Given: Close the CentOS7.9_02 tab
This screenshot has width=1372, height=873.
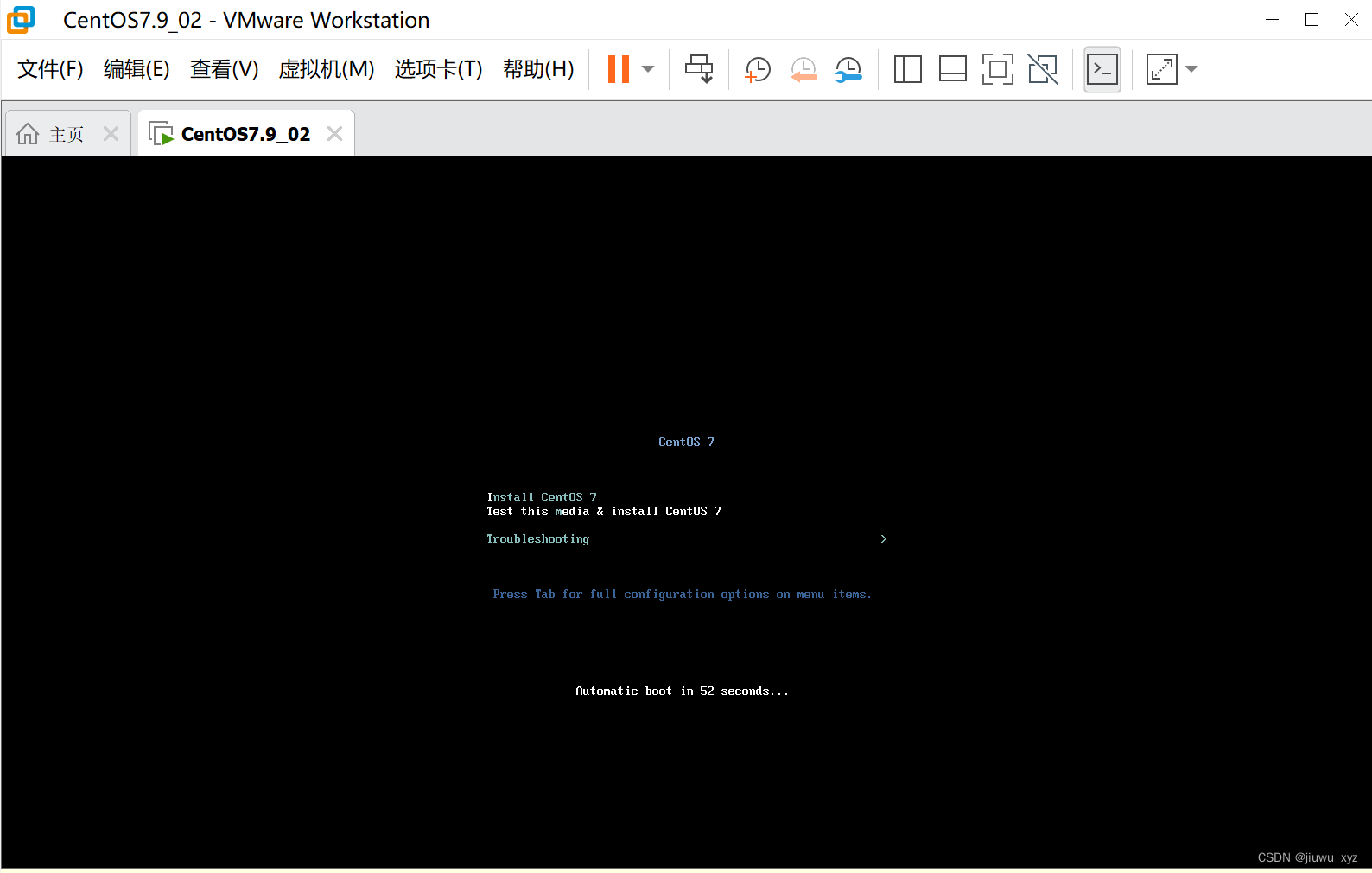Looking at the screenshot, I should (x=335, y=134).
